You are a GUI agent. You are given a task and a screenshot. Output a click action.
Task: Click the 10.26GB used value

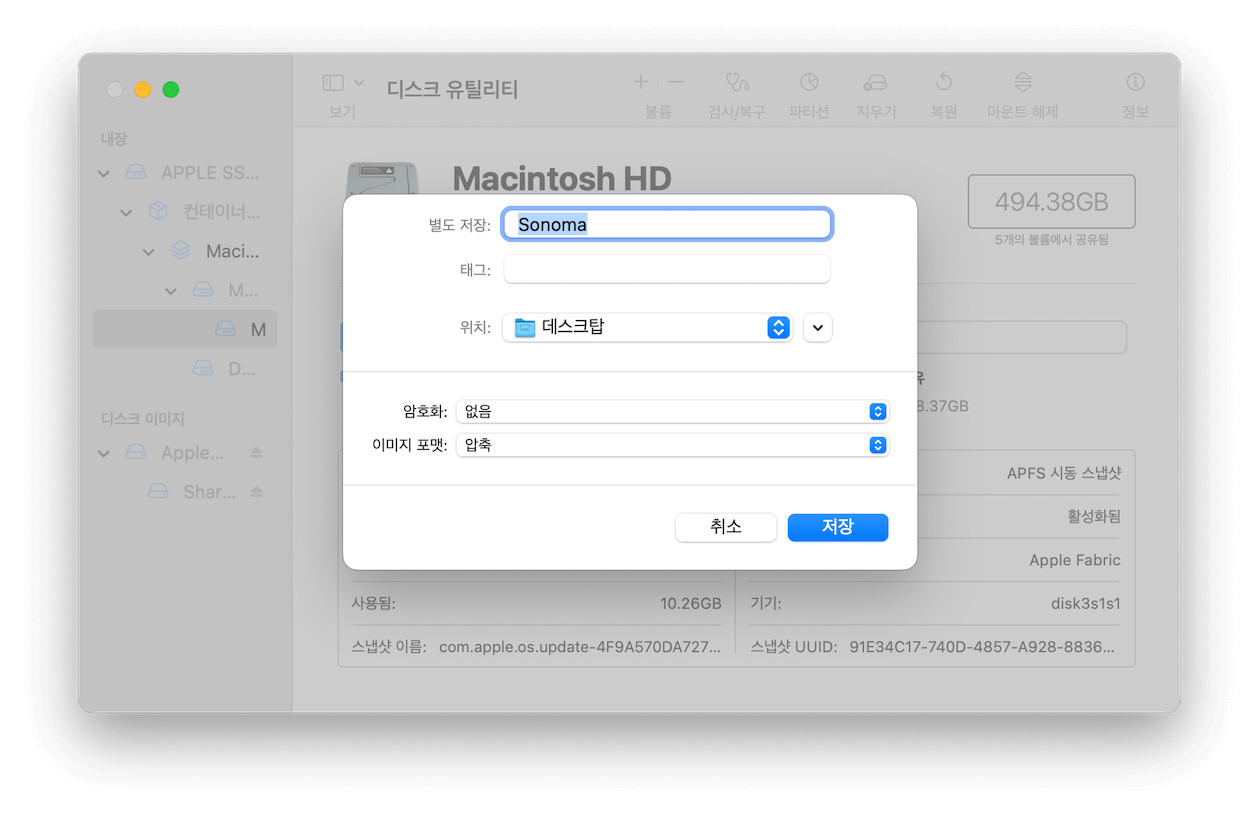[691, 604]
